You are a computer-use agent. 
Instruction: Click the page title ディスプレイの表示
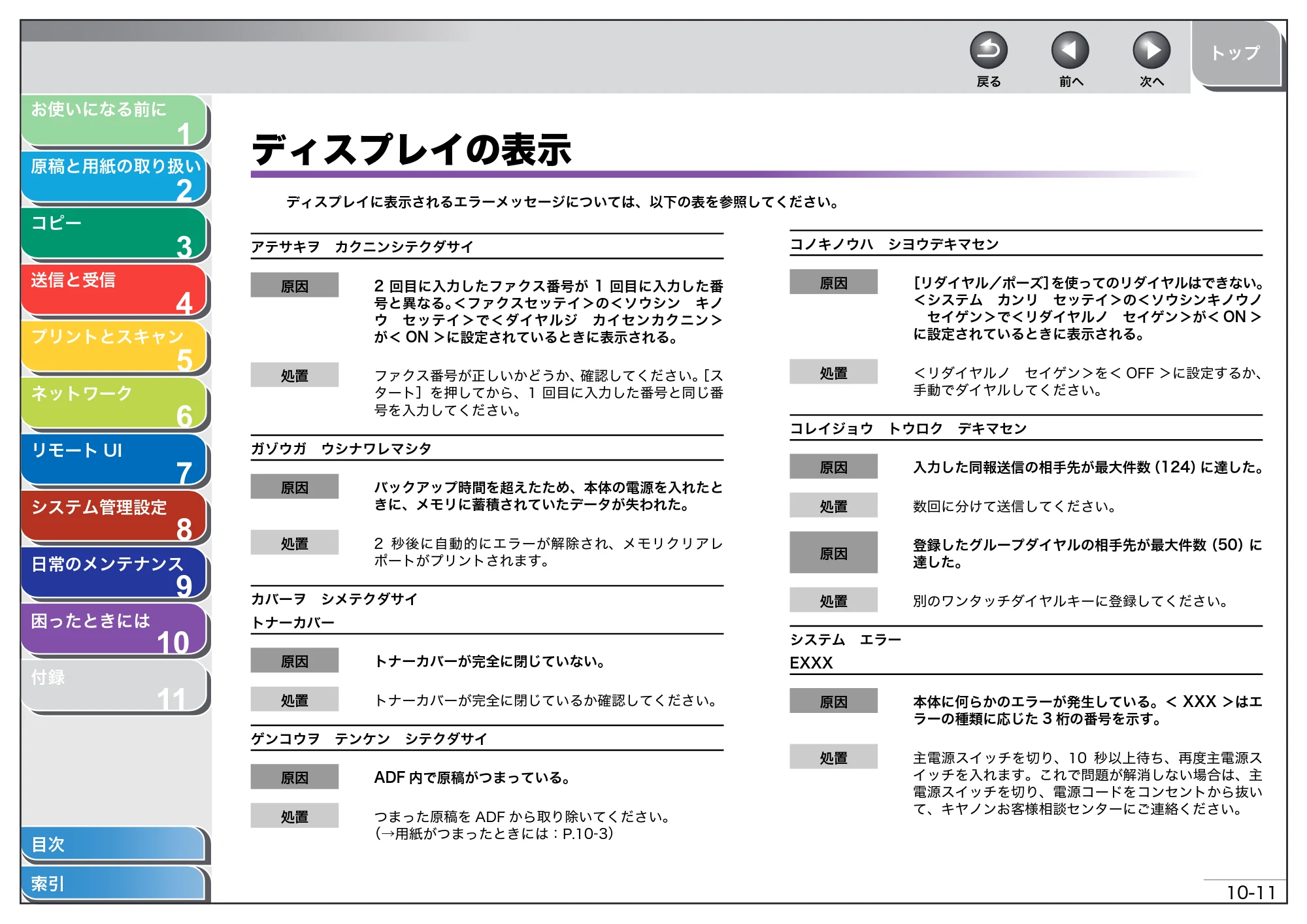point(412,150)
